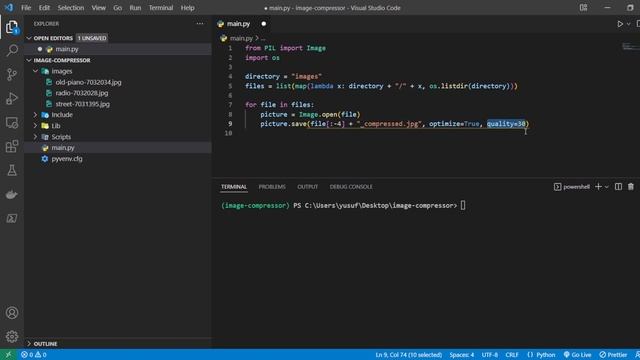Open the Run menu

coord(135,8)
